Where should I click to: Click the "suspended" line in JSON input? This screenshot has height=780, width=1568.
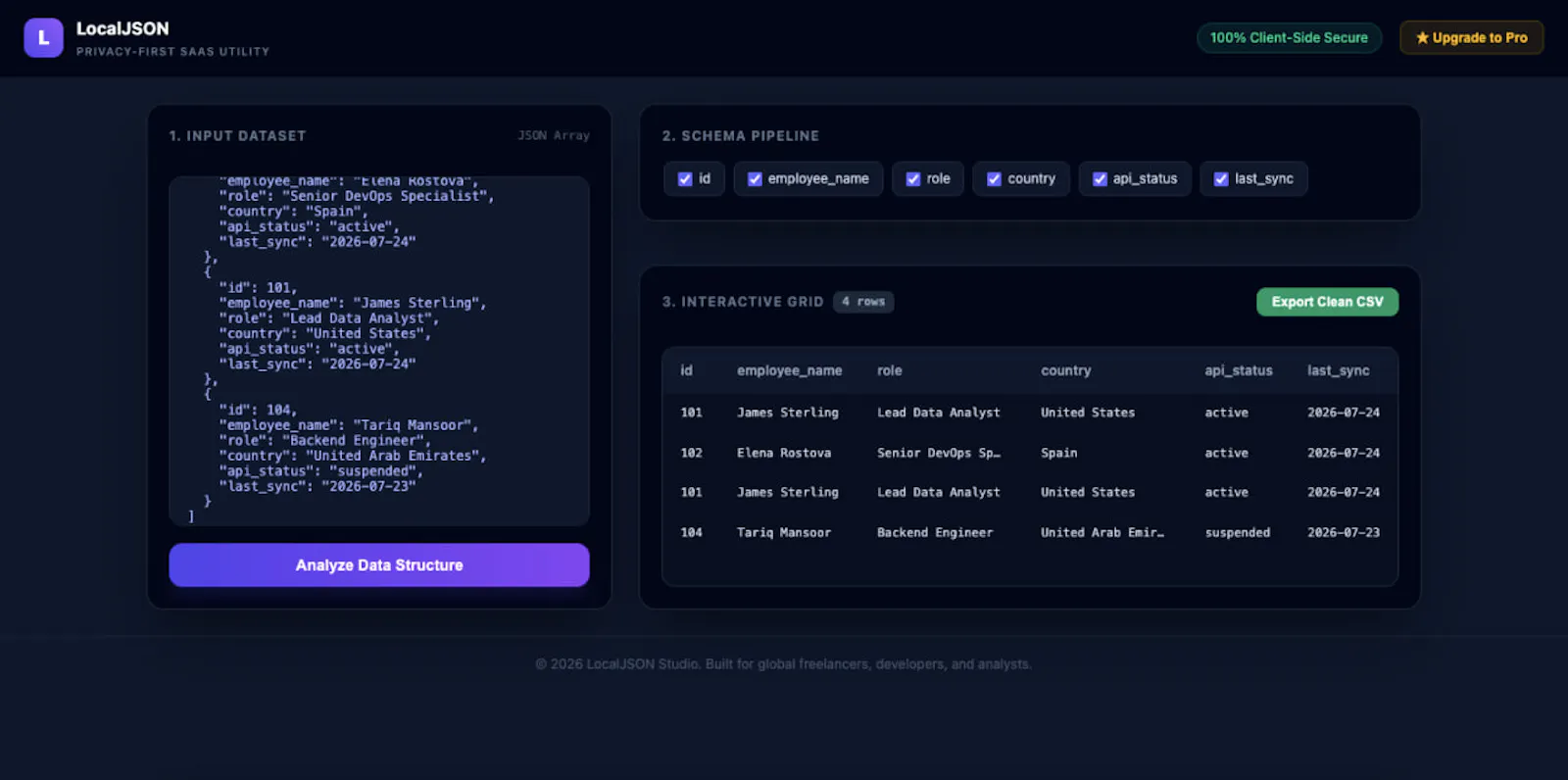point(321,471)
